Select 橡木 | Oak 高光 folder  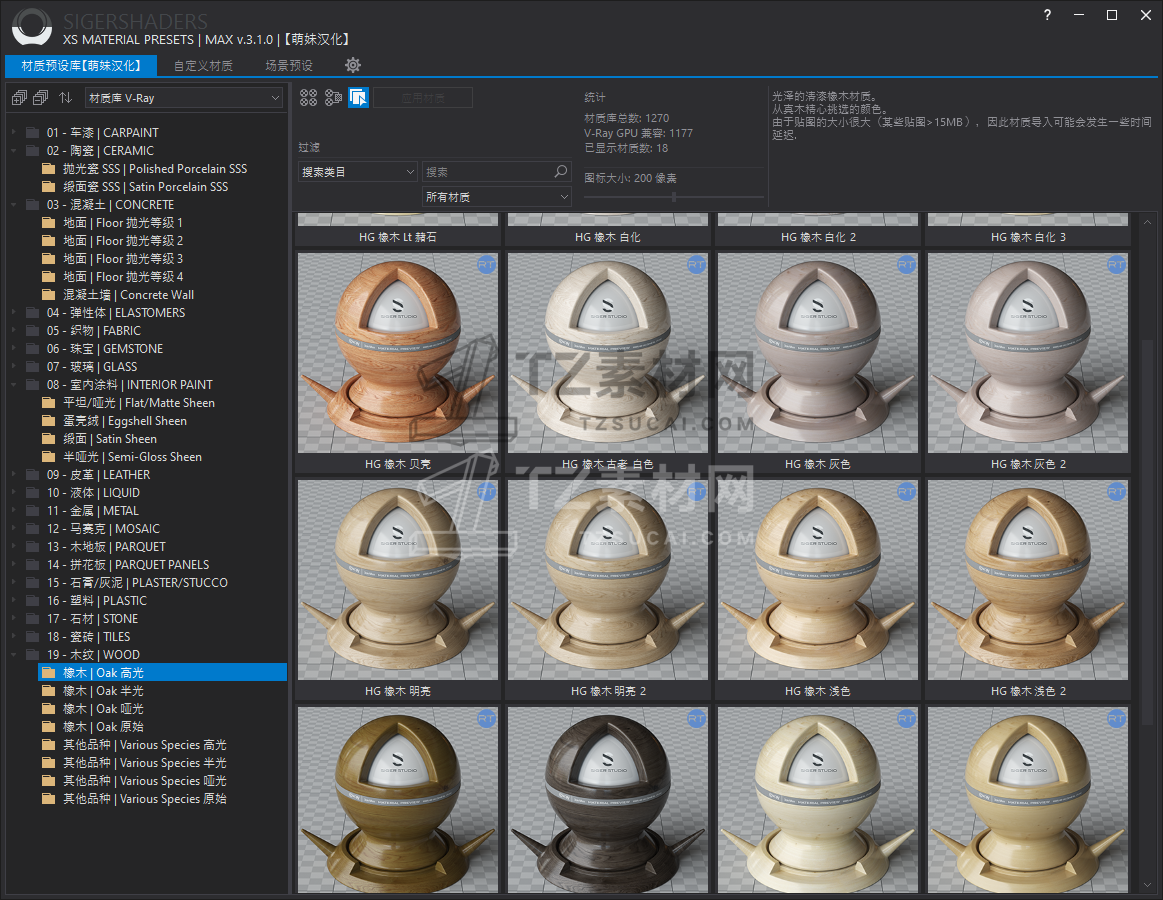[162, 672]
